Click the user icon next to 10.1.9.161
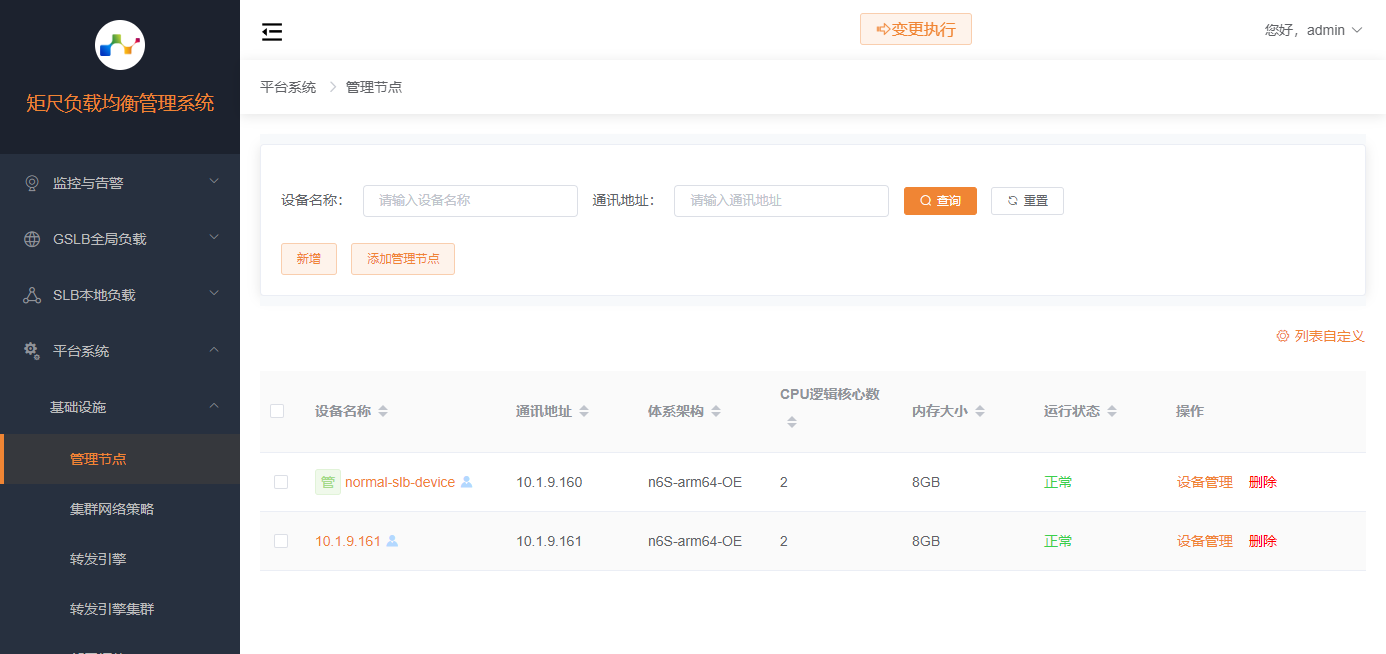 click(x=392, y=541)
